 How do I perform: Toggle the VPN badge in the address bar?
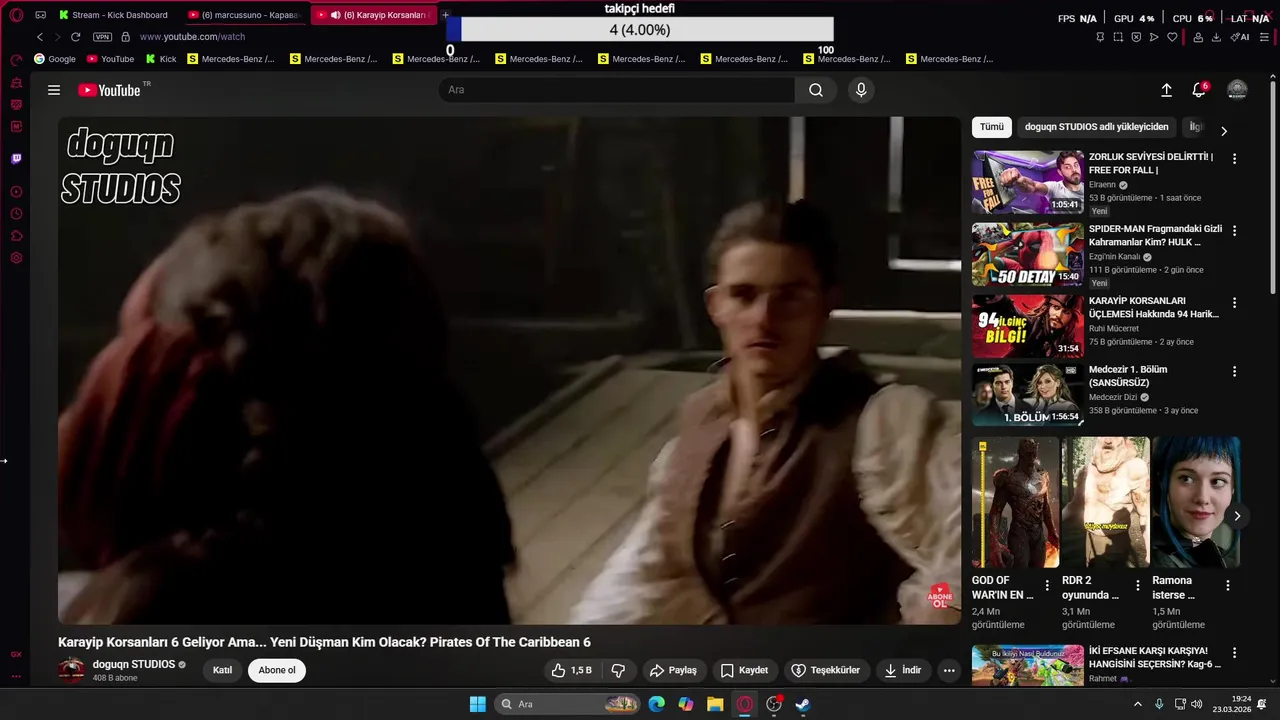coord(102,37)
